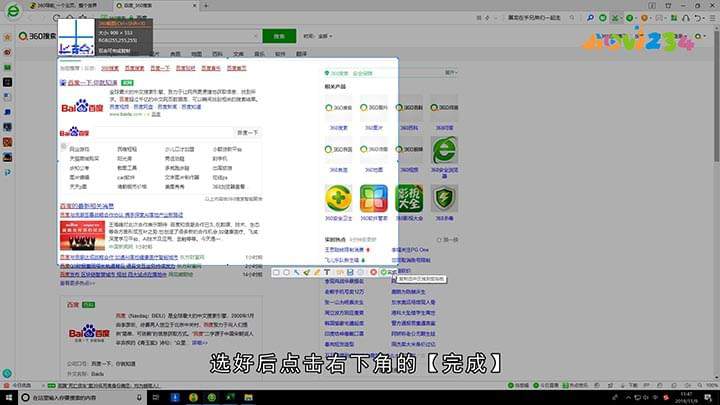
Task: Open Task View on the taskbar
Action: 156,397
